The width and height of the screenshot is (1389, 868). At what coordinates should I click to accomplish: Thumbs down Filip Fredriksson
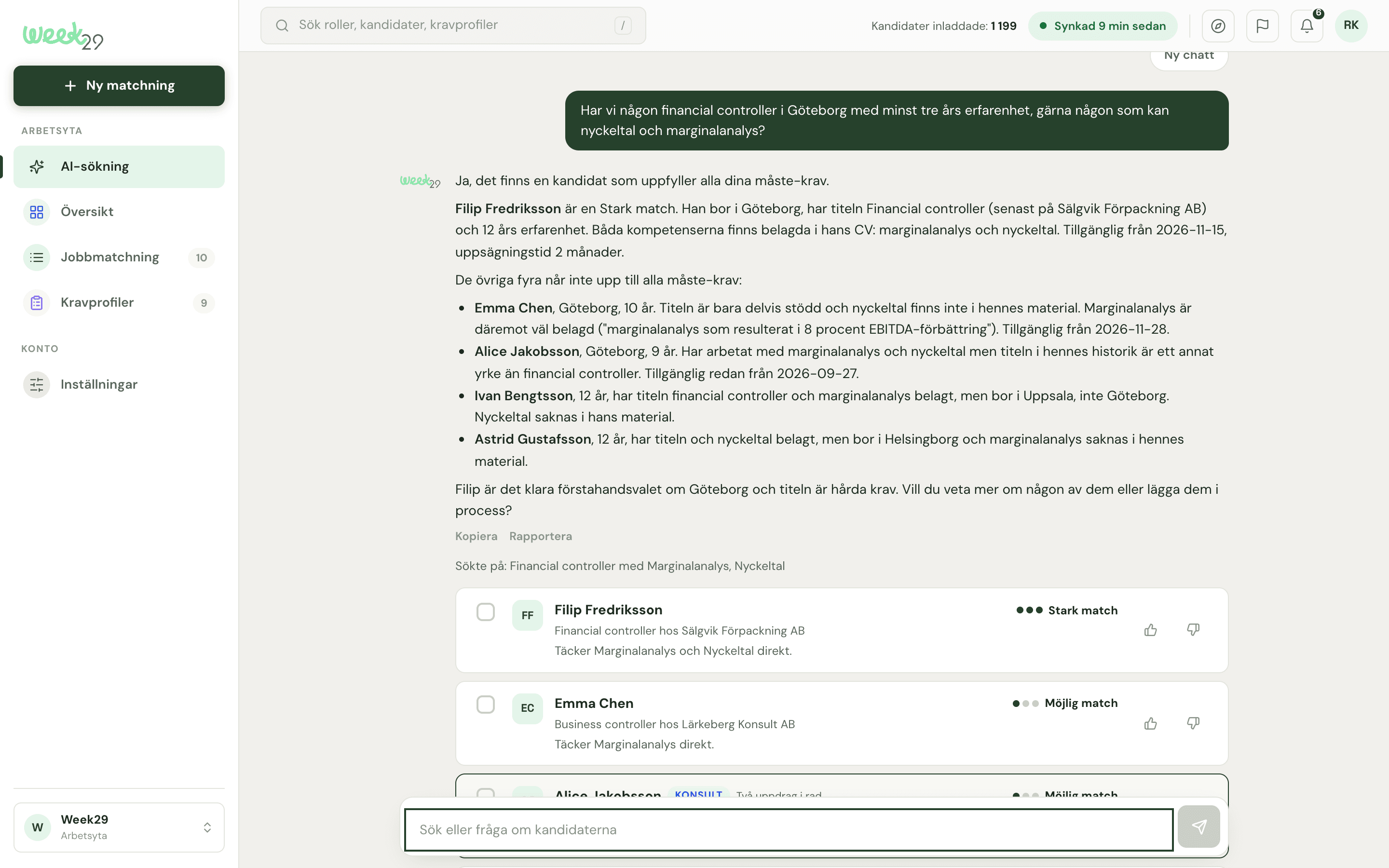click(x=1193, y=630)
